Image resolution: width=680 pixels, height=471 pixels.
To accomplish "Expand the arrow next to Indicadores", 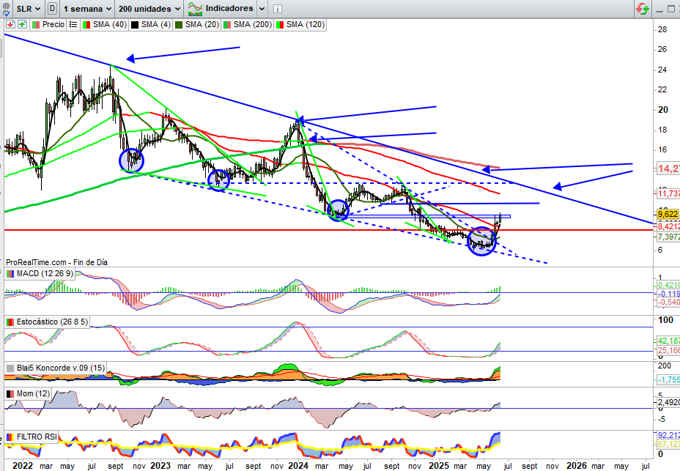I will click(262, 9).
